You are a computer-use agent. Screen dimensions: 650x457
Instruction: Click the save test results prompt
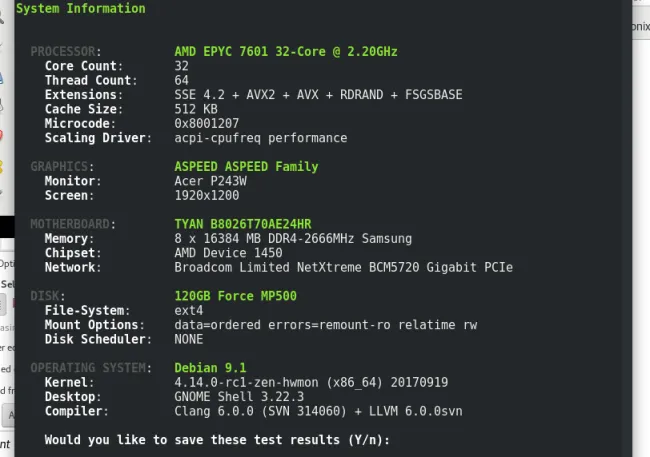(217, 440)
